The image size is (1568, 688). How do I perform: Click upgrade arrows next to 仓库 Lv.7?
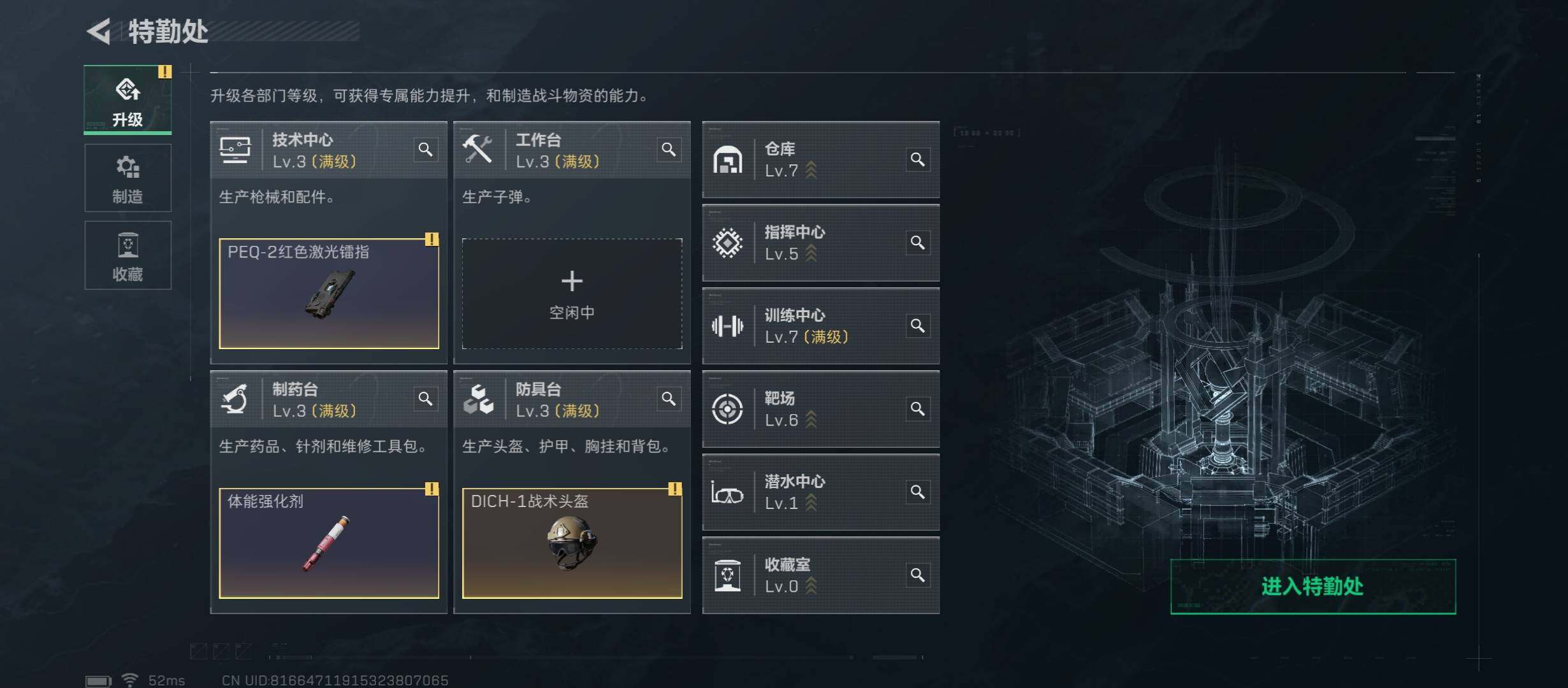(x=811, y=170)
